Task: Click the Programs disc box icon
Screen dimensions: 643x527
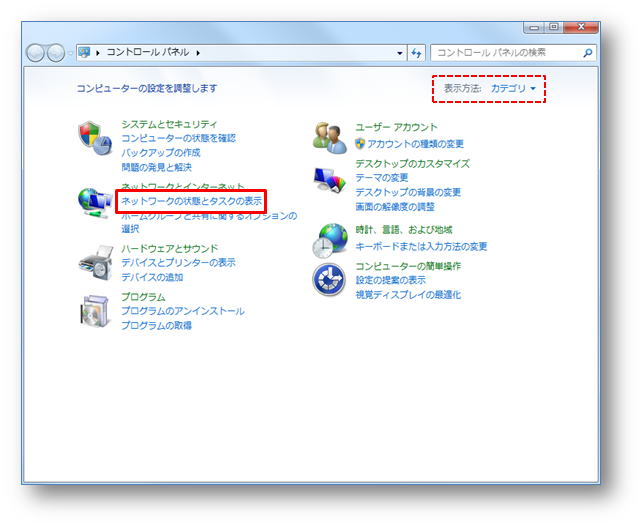Action: click(95, 310)
